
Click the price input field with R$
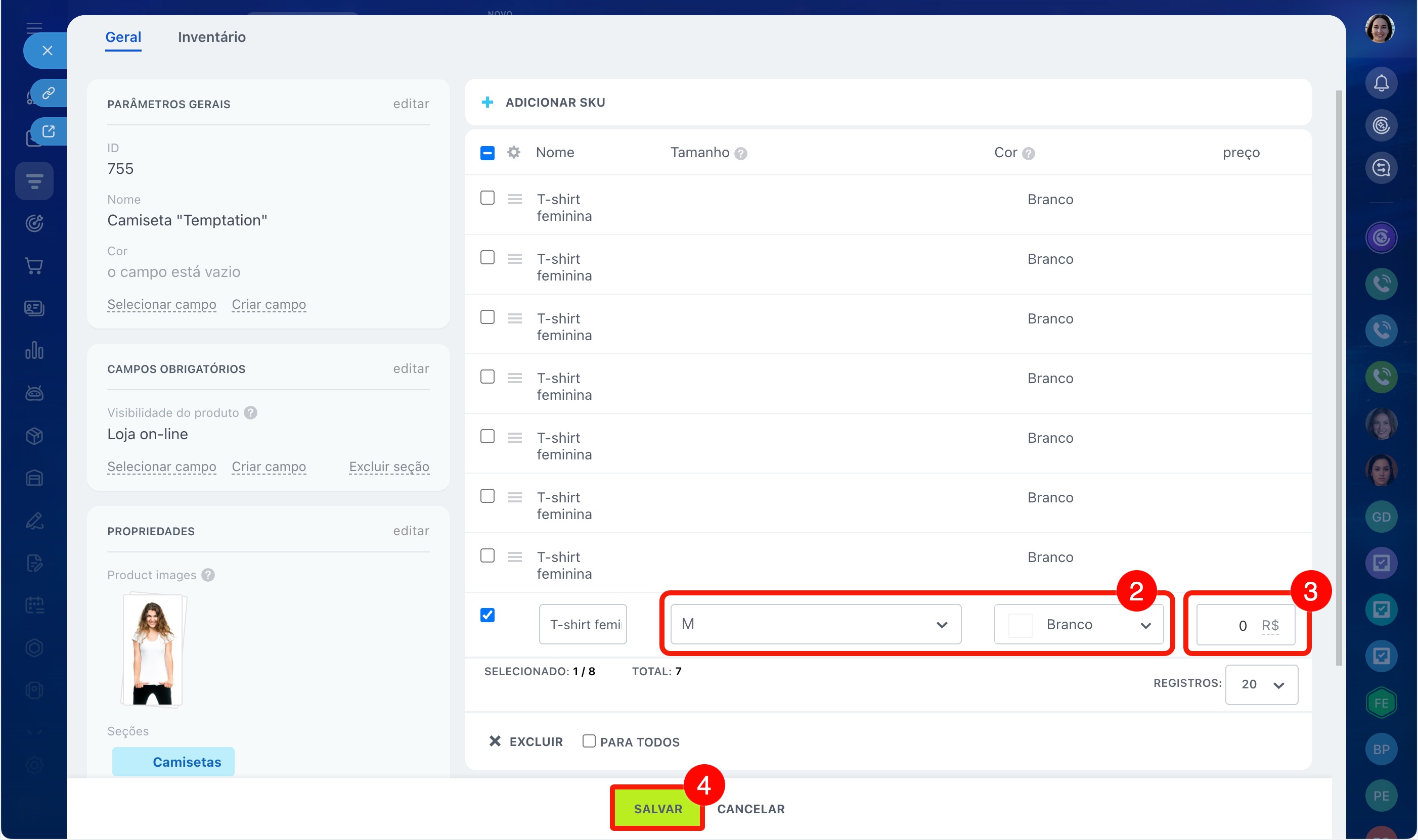1229,625
